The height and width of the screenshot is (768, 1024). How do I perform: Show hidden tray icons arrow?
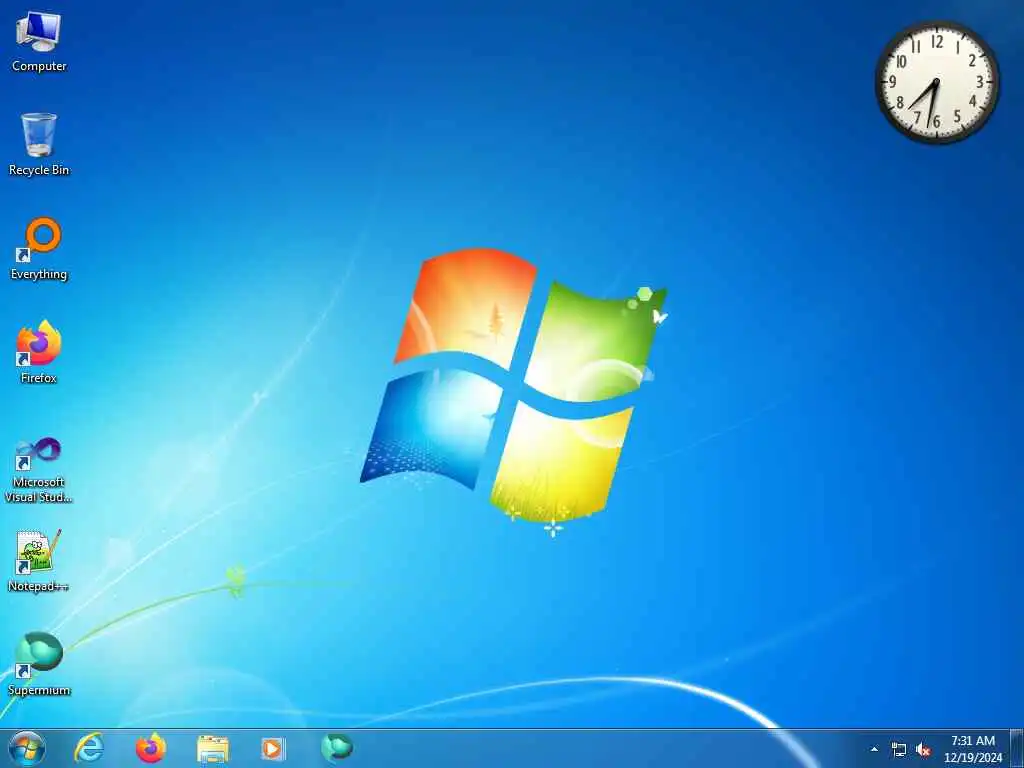874,749
